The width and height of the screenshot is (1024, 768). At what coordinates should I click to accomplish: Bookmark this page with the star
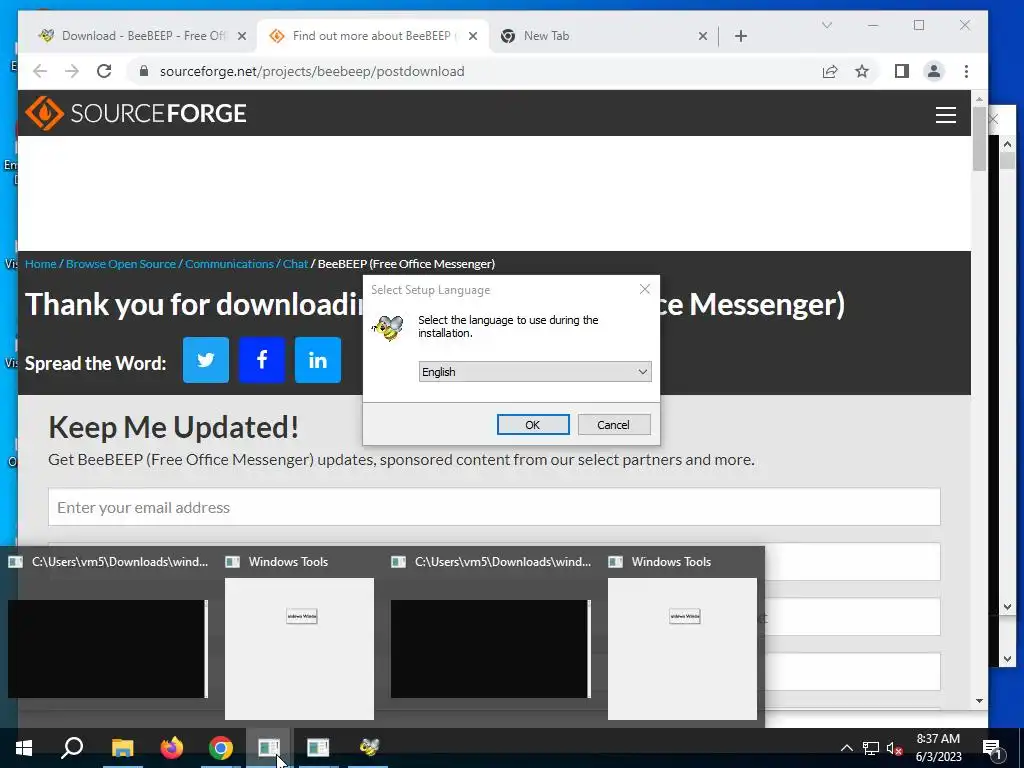(862, 71)
